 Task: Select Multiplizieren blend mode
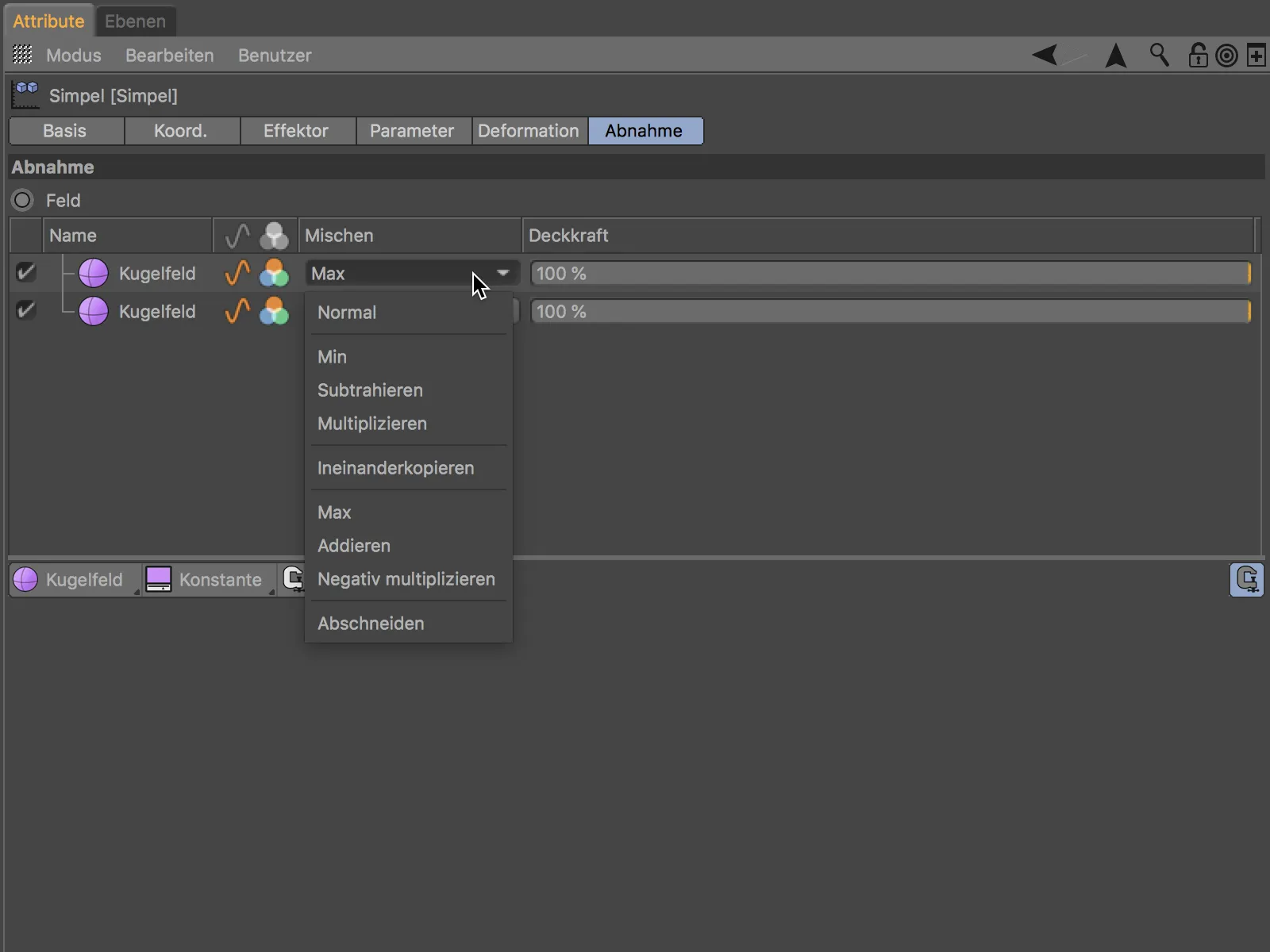[409, 424]
